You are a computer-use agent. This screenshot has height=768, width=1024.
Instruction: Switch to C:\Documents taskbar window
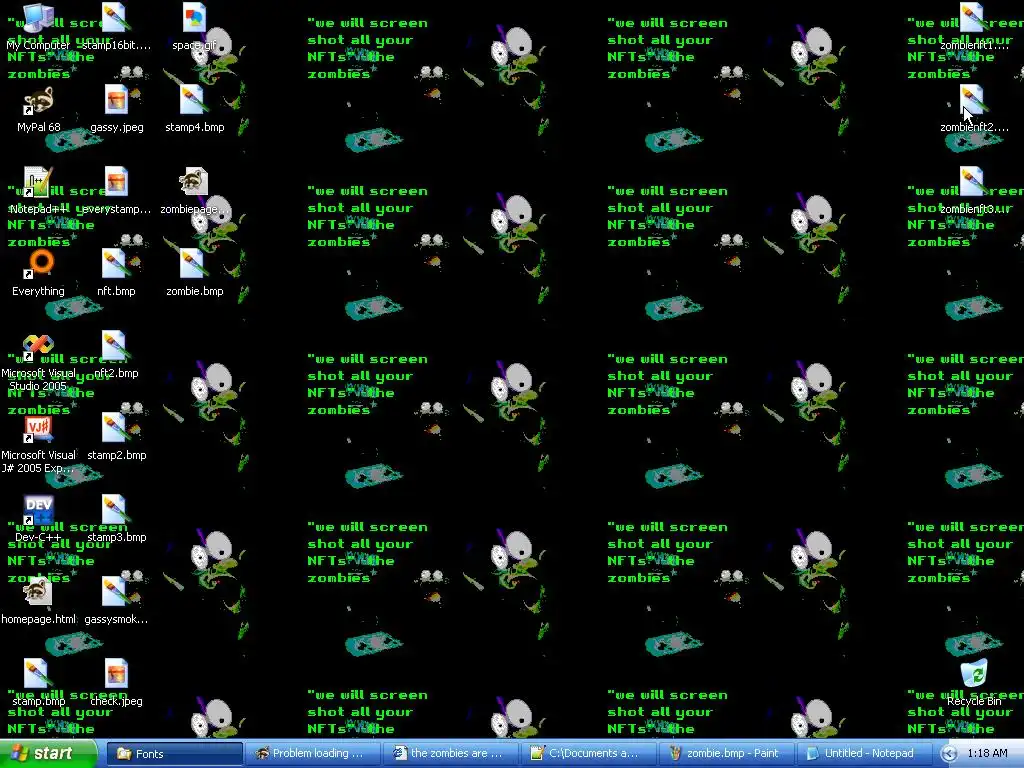click(588, 754)
